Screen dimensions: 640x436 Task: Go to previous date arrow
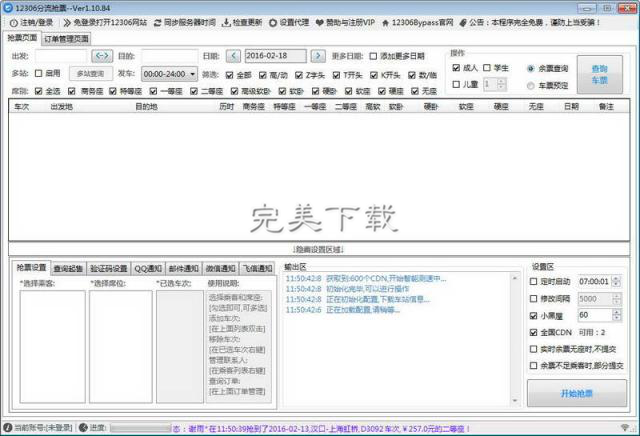233,56
